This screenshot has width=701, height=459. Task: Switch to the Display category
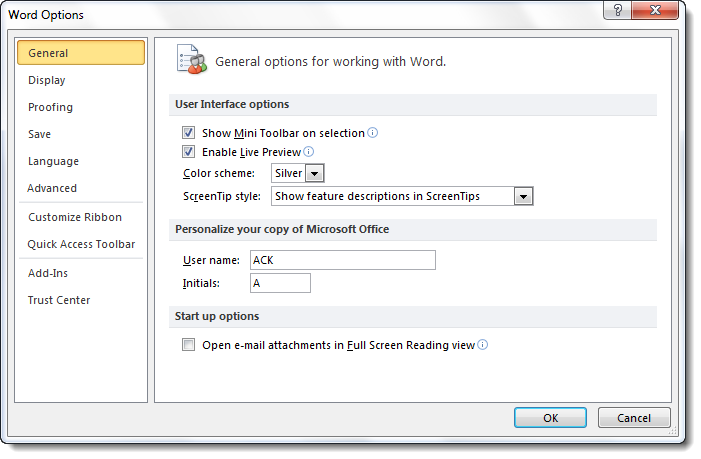pos(47,80)
